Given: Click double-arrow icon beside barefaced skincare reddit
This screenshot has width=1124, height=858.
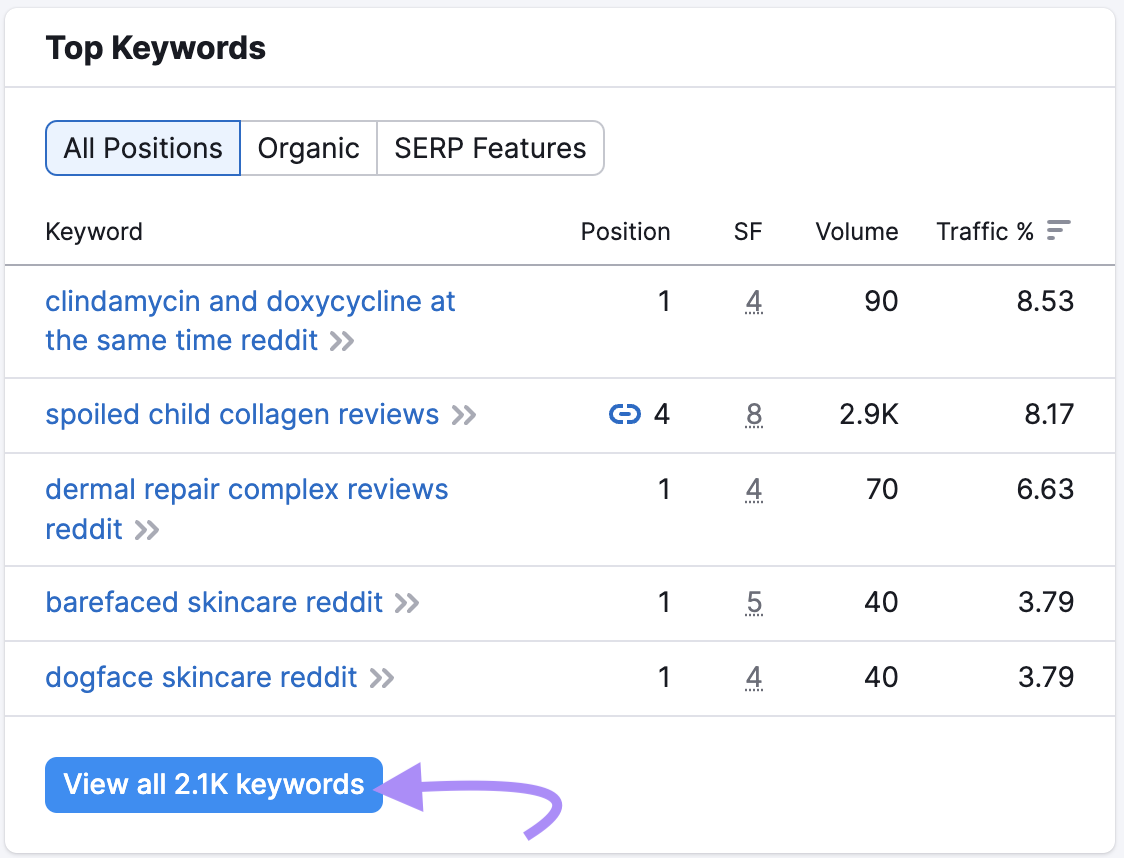Looking at the screenshot, I should click(x=407, y=603).
